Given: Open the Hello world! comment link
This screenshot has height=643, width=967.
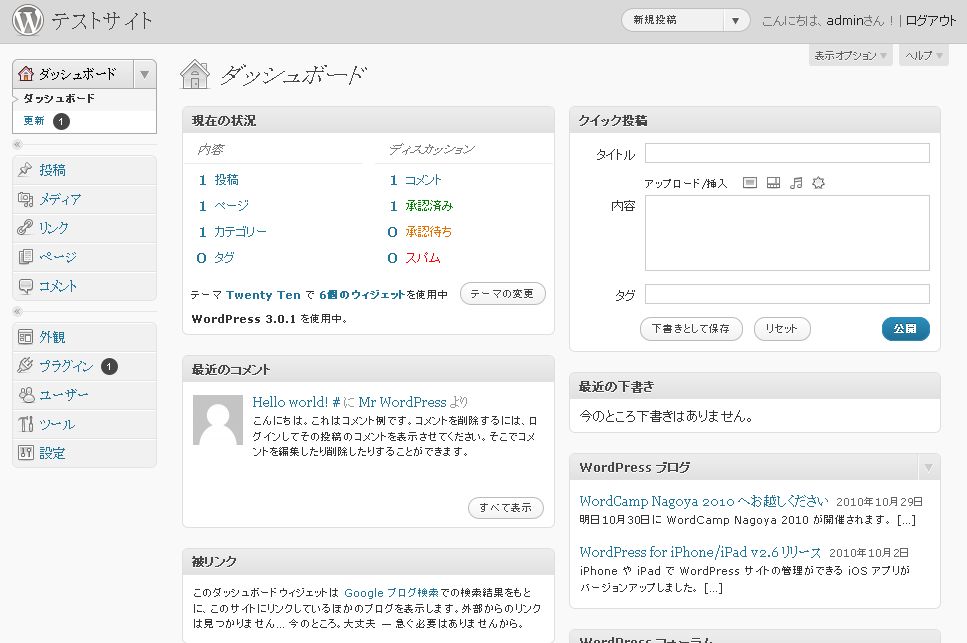Looking at the screenshot, I should 296,402.
